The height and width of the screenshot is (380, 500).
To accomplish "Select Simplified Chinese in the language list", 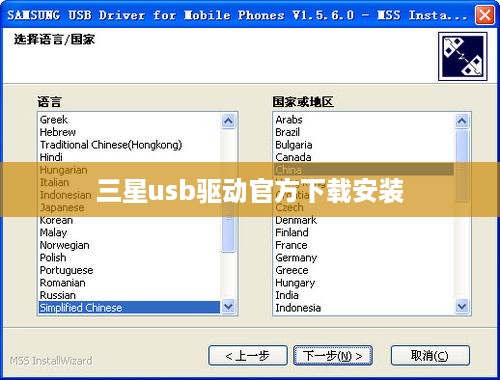I will pos(129,308).
